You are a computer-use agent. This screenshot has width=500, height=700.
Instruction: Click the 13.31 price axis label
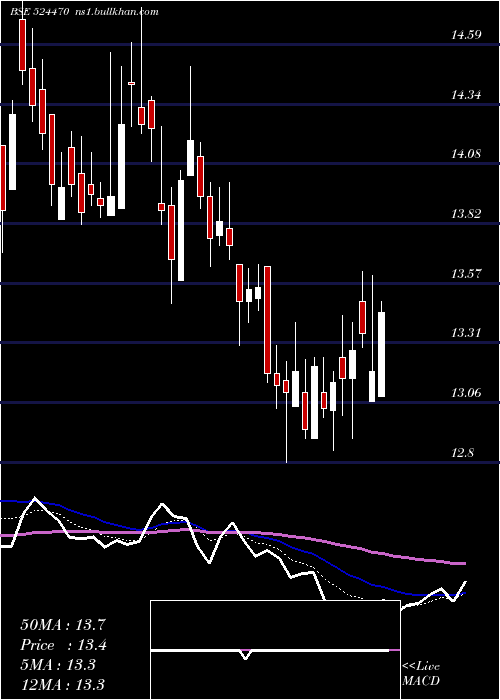click(x=466, y=333)
